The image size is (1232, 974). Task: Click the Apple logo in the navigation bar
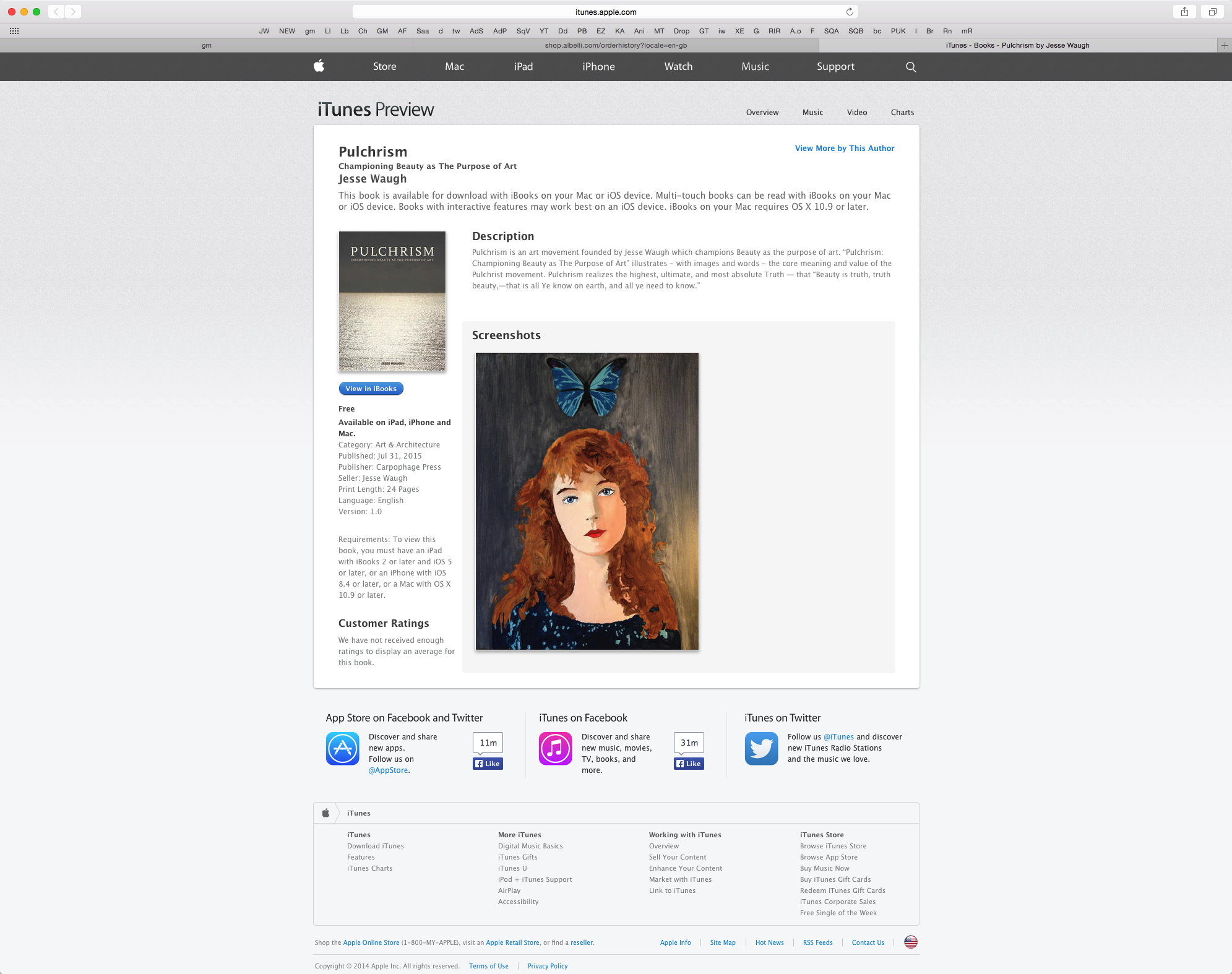pos(319,66)
